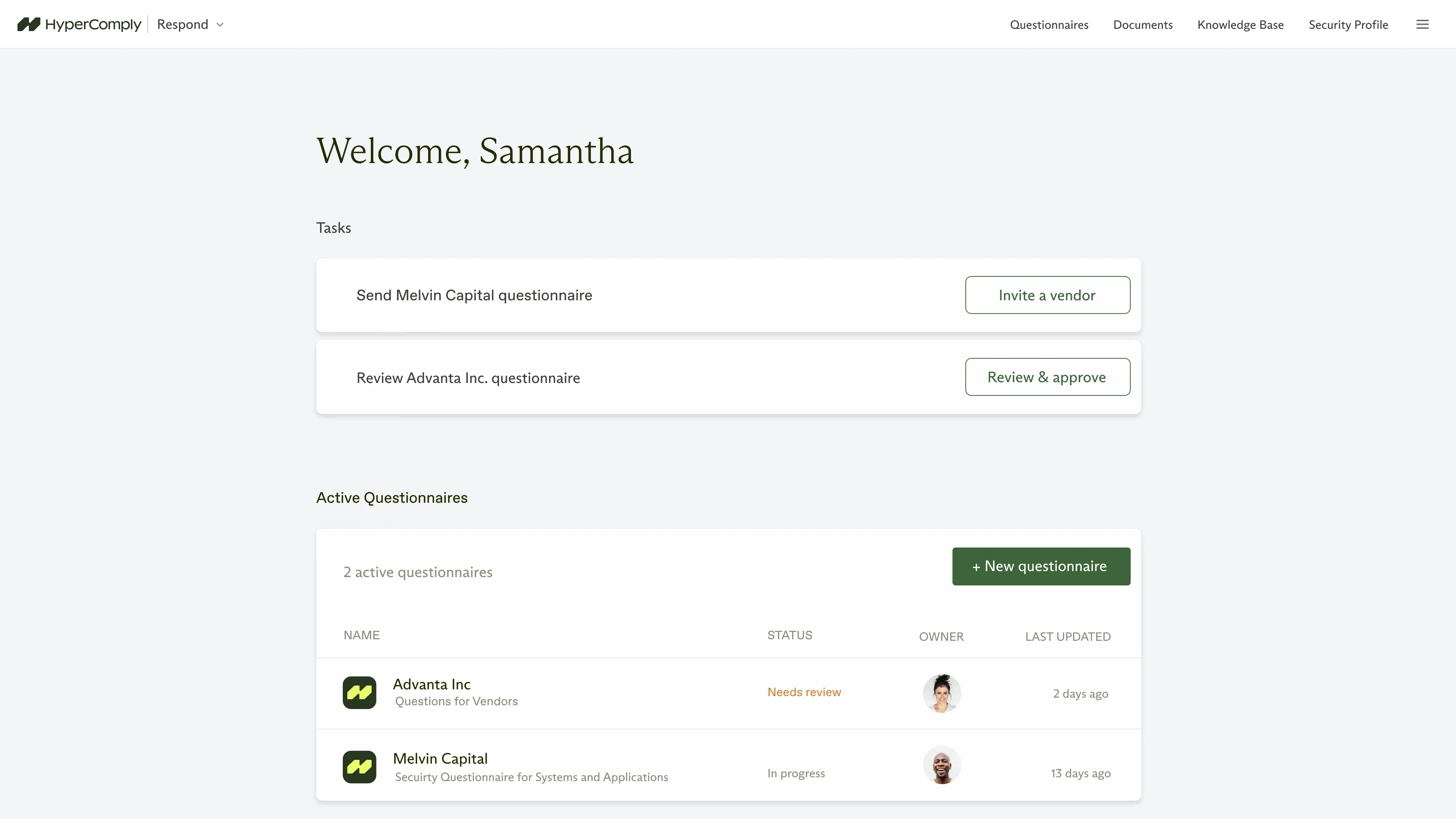This screenshot has width=1456, height=819.
Task: Click the HyperComply logo
Action: pyautogui.click(x=78, y=24)
